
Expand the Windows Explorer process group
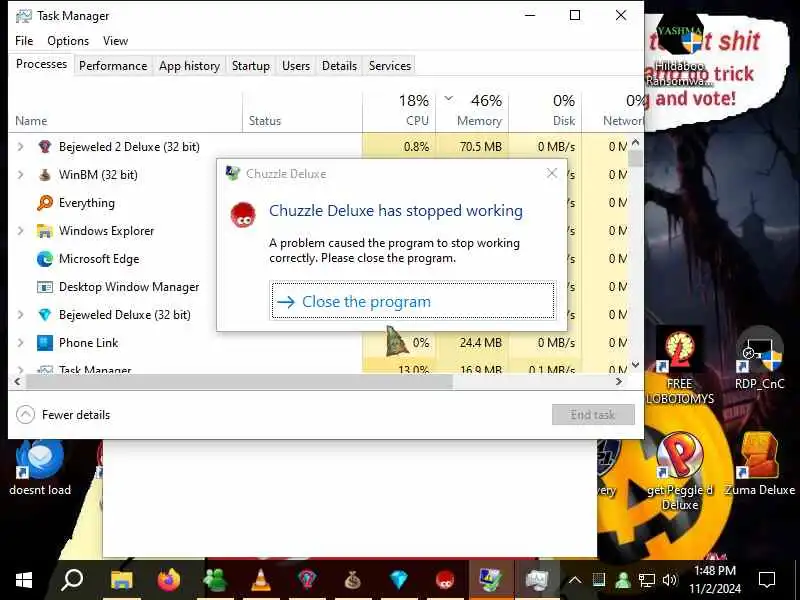(20, 231)
